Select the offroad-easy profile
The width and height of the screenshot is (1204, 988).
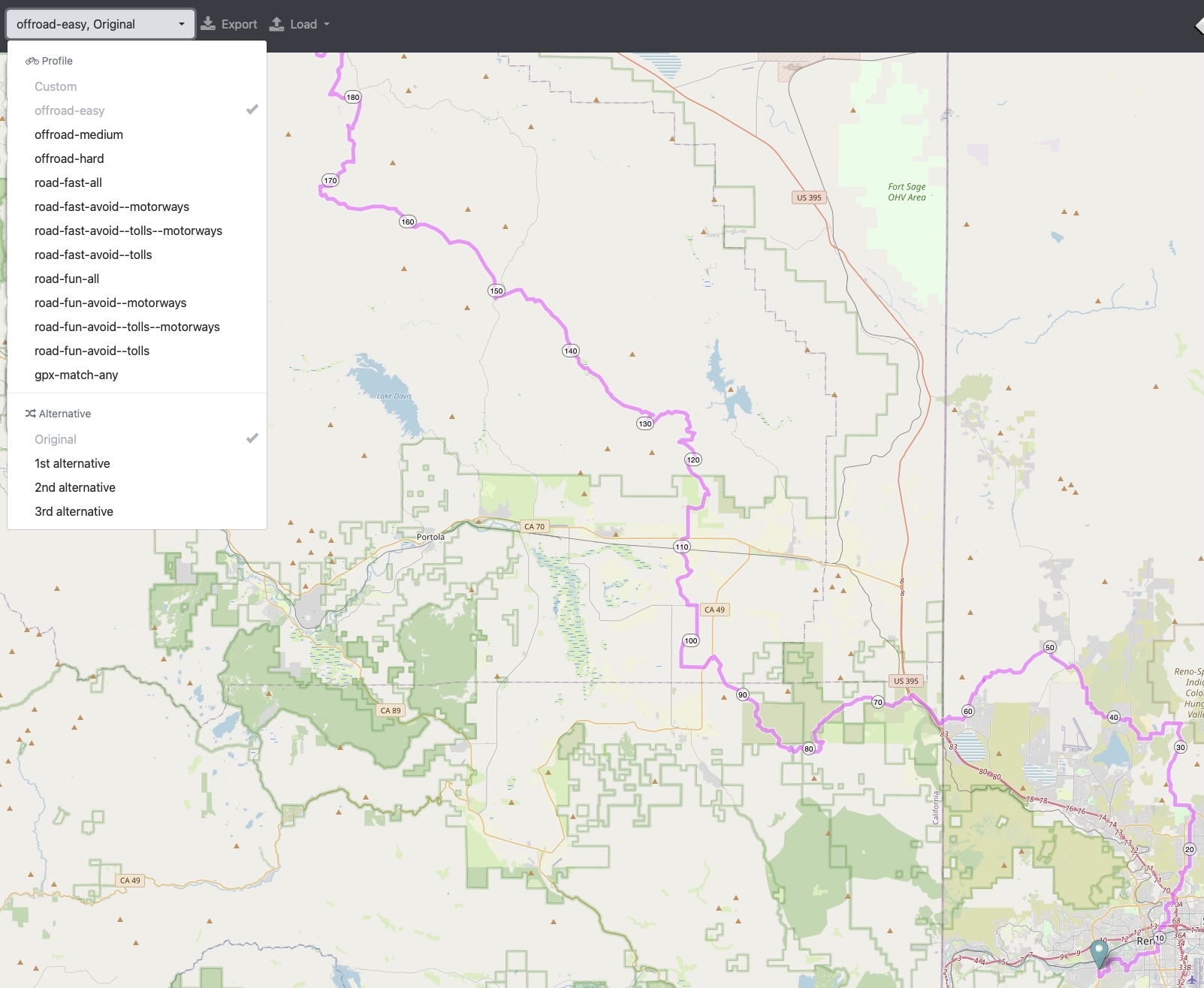tap(137, 110)
